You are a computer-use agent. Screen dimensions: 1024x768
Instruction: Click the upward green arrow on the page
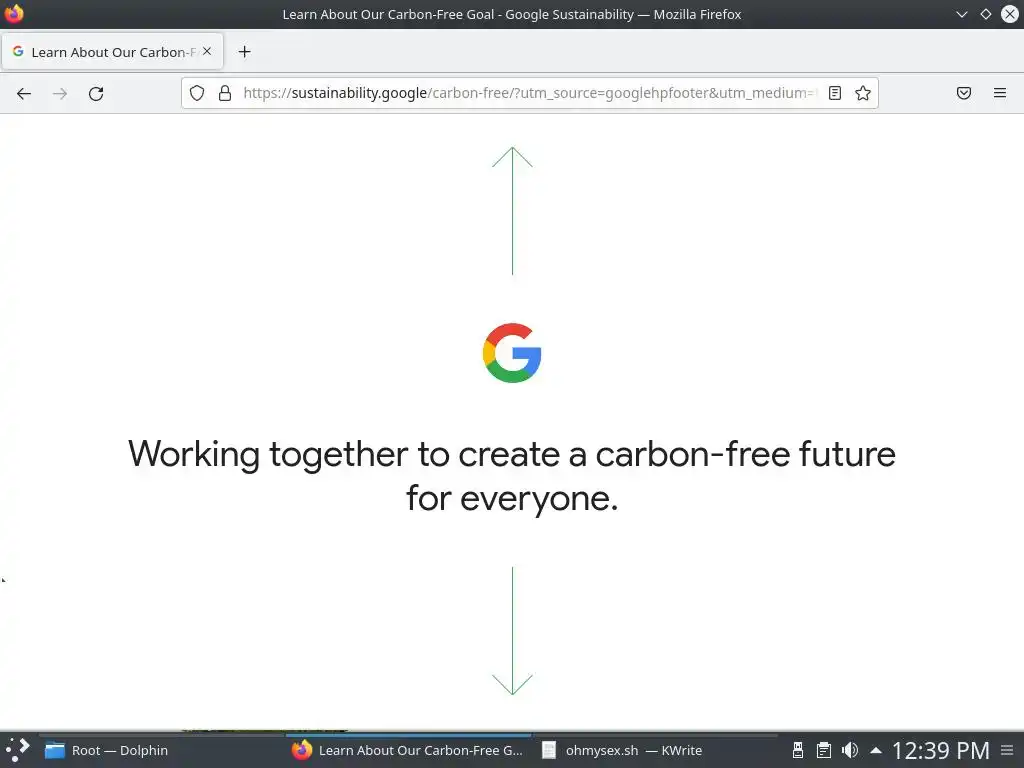pyautogui.click(x=512, y=210)
